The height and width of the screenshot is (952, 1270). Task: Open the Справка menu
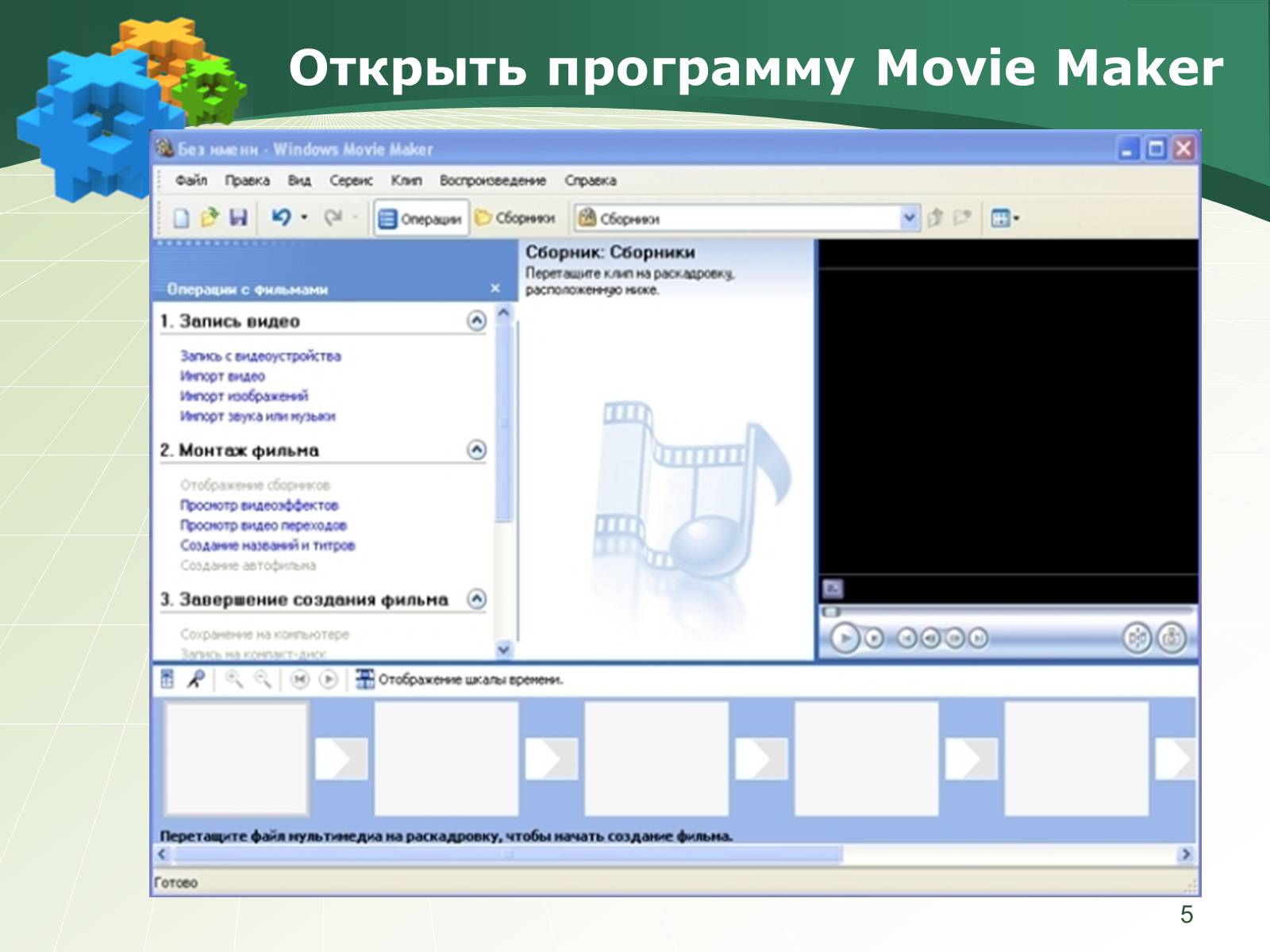coord(591,181)
